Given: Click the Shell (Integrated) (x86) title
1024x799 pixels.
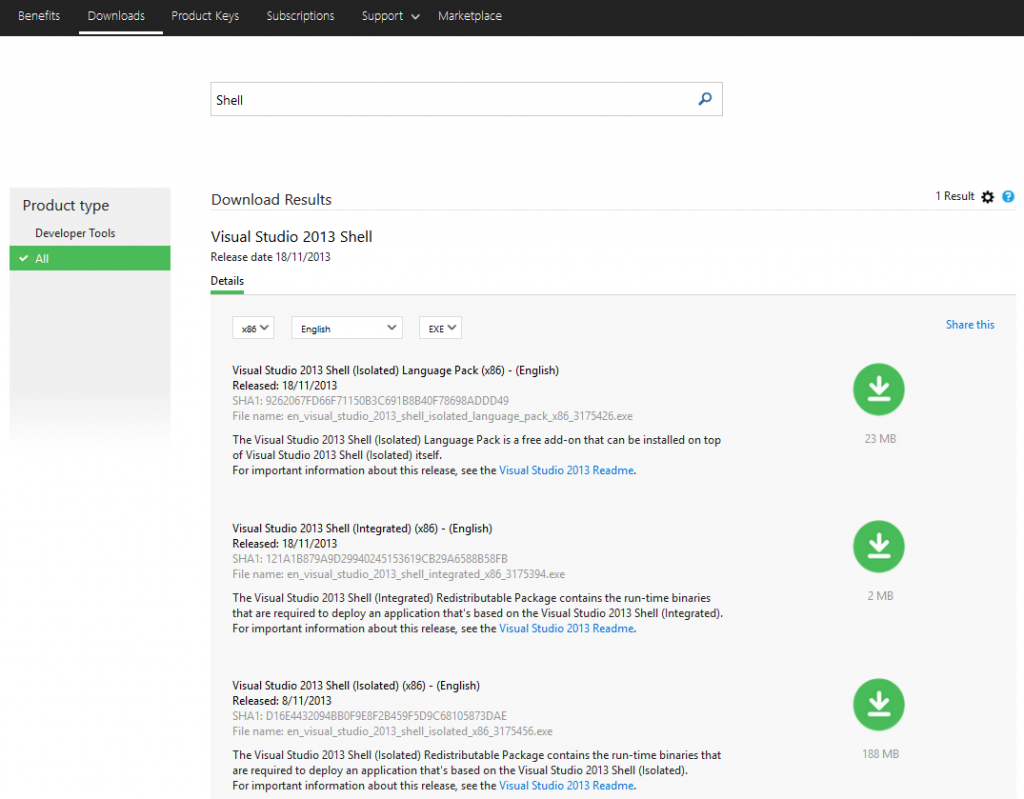Looking at the screenshot, I should 362,529.
